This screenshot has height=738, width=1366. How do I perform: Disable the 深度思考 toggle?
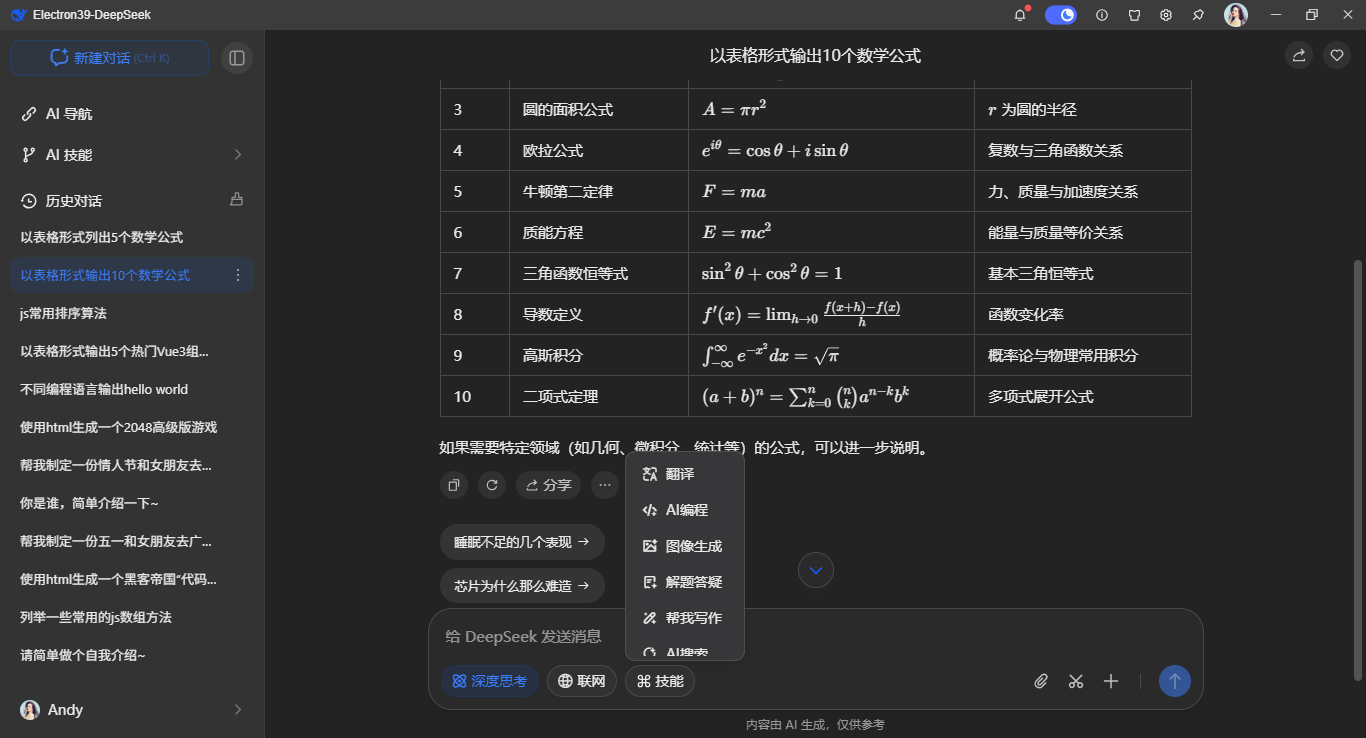(490, 681)
